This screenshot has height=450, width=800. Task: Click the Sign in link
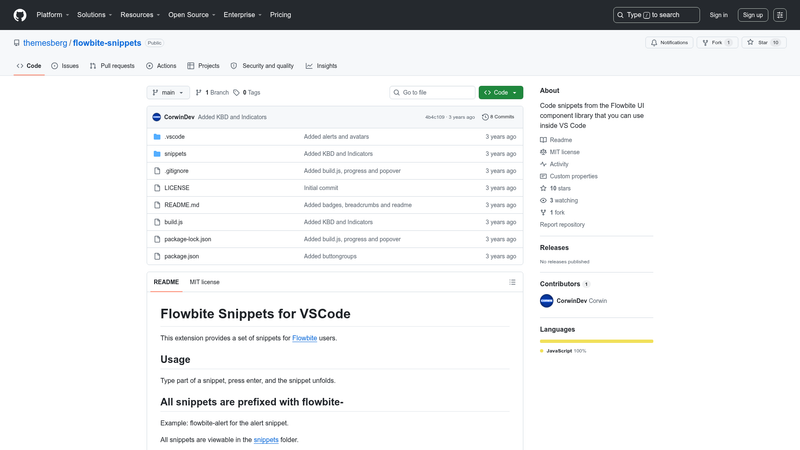(x=718, y=15)
